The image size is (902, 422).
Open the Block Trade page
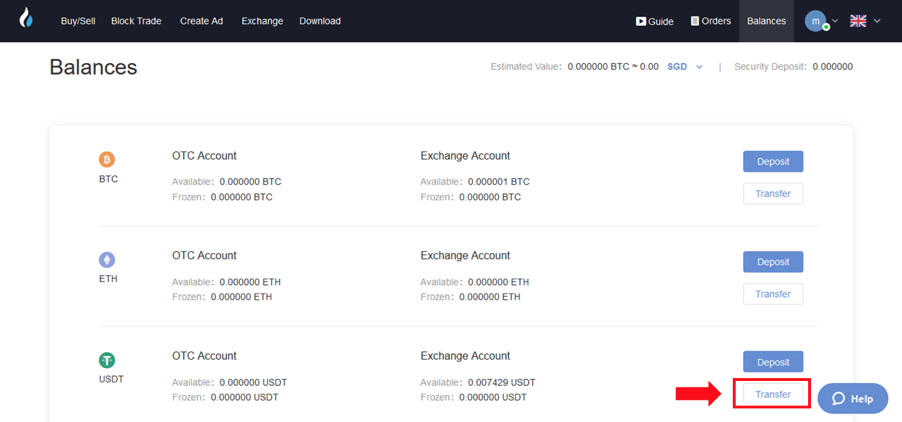coord(136,21)
